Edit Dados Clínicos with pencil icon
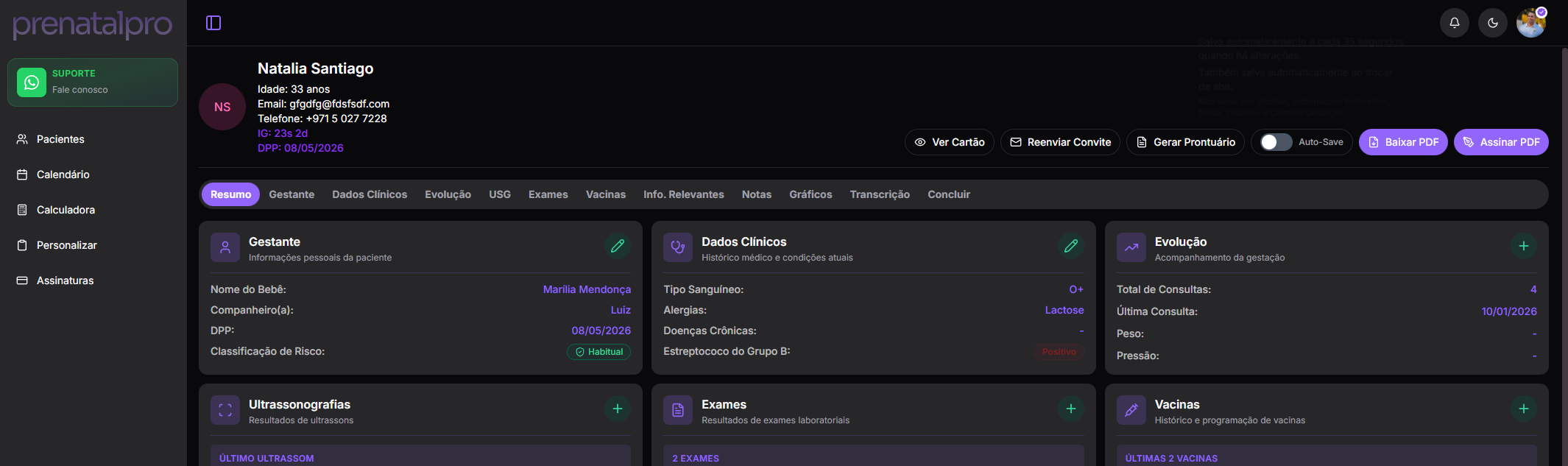Image resolution: width=1568 pixels, height=466 pixels. [1070, 246]
